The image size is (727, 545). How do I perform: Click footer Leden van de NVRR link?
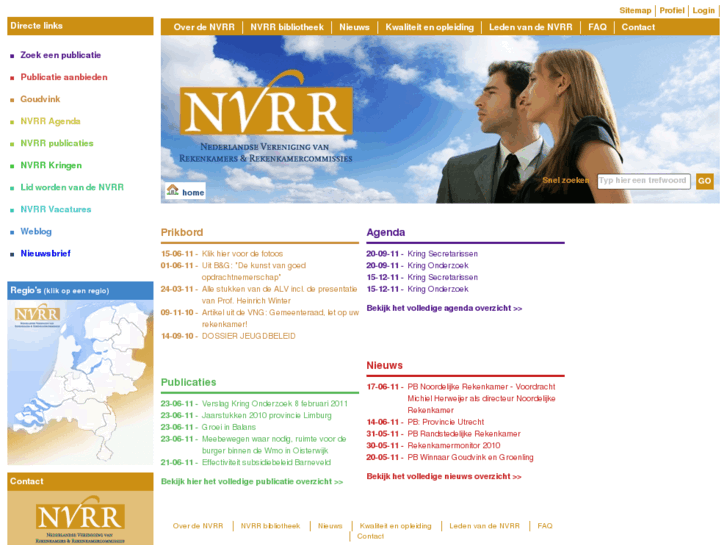[485, 526]
